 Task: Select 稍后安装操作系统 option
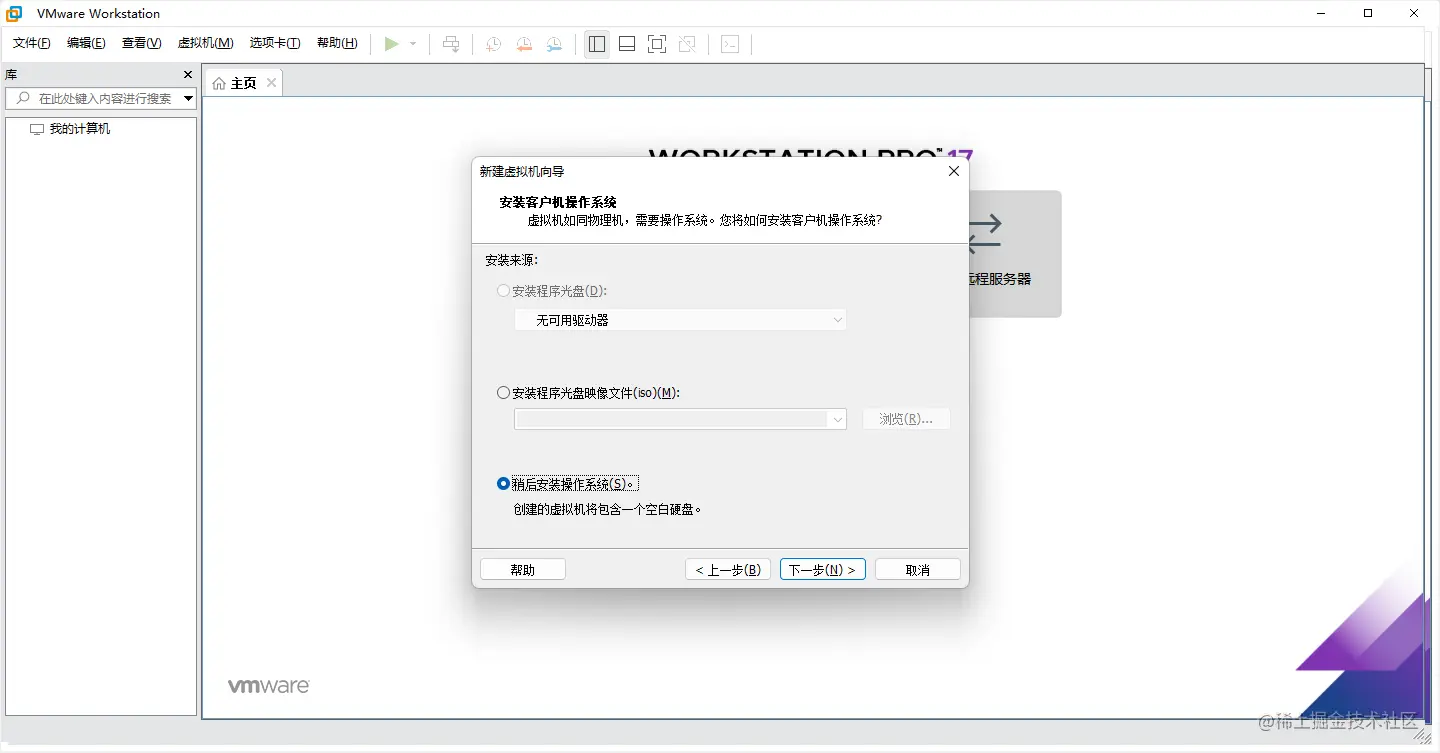[503, 483]
